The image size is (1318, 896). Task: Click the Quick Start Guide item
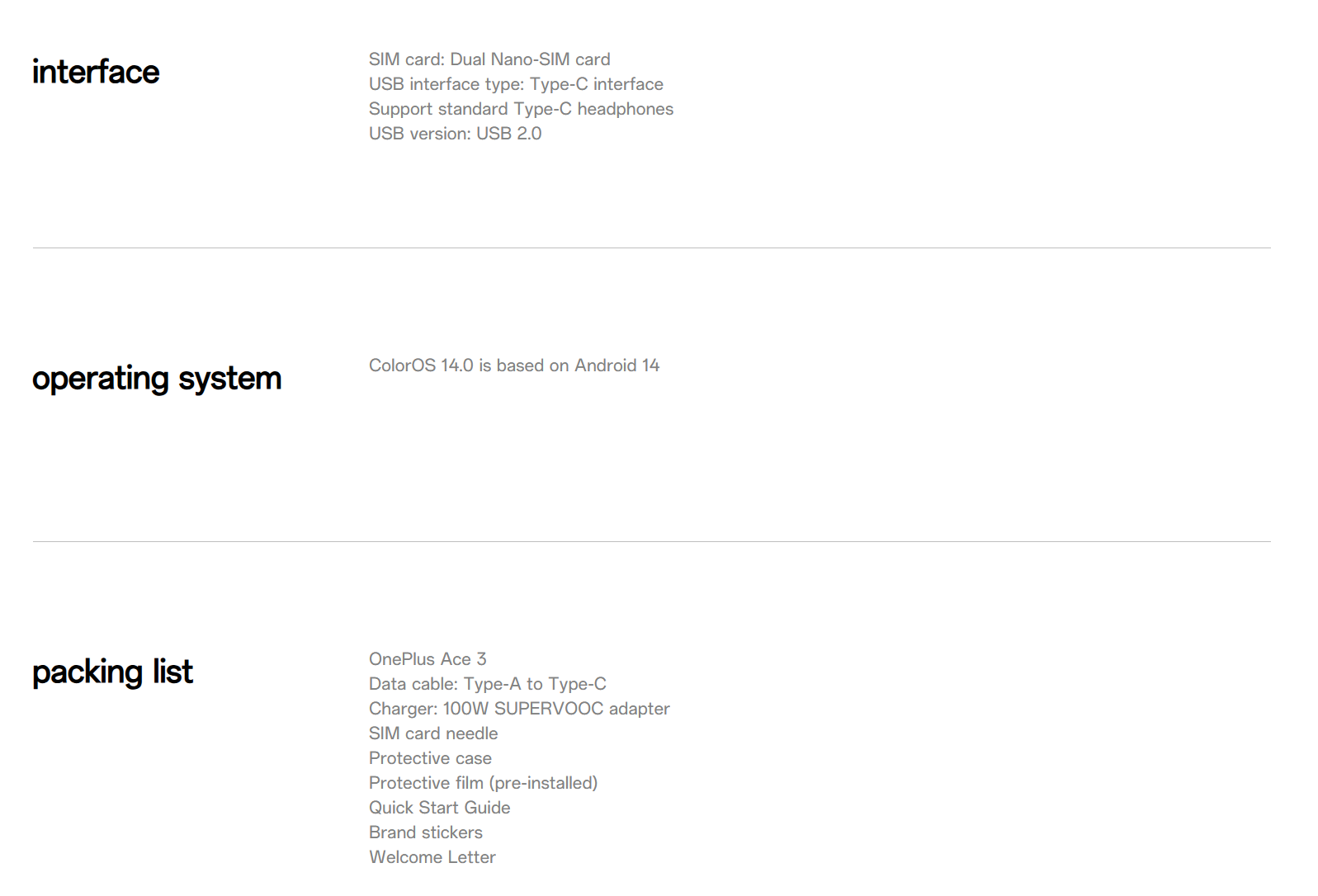click(439, 808)
